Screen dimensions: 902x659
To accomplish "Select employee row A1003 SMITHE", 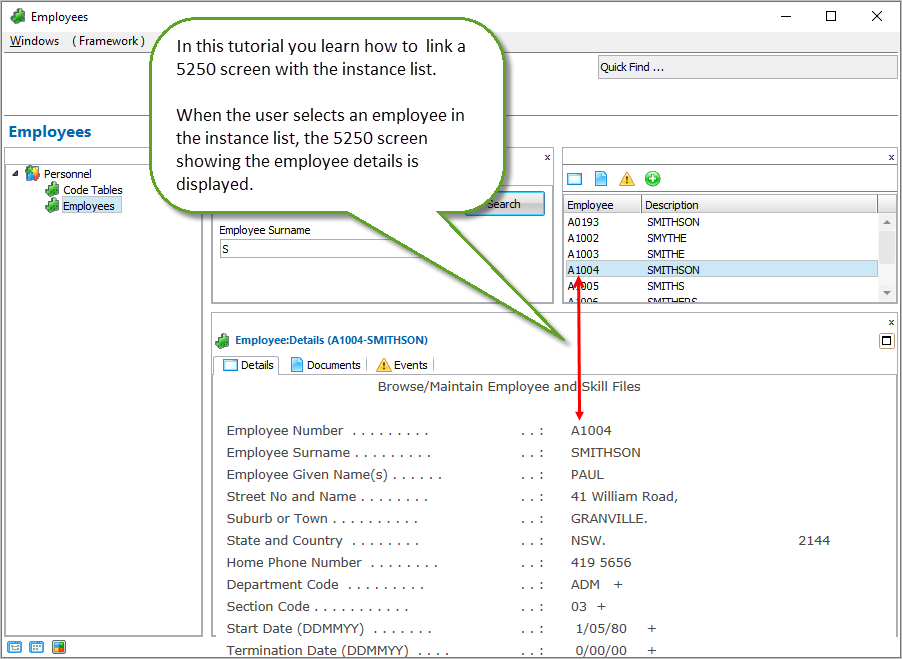I will (x=721, y=254).
